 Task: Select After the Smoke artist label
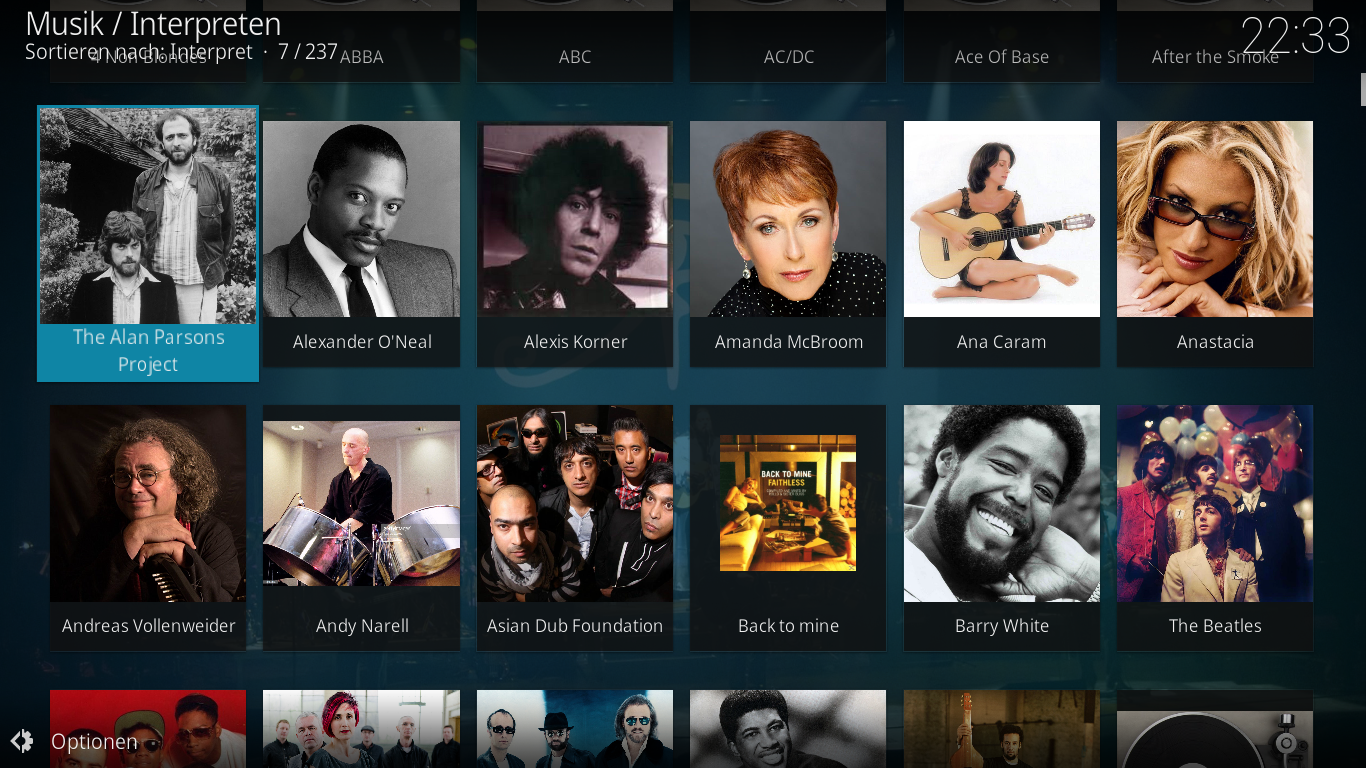[x=1215, y=57]
